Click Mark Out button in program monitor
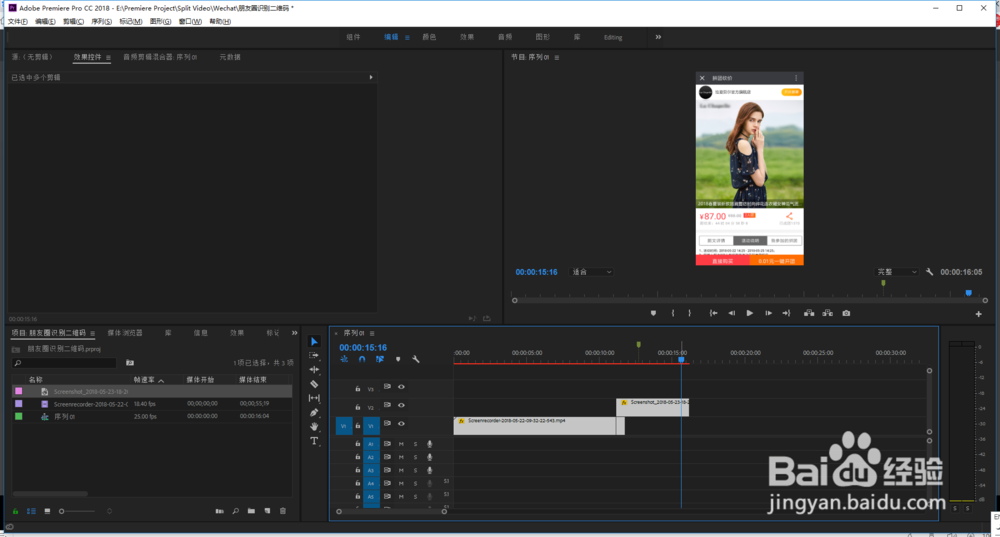The height and width of the screenshot is (537, 1000). pyautogui.click(x=689, y=313)
